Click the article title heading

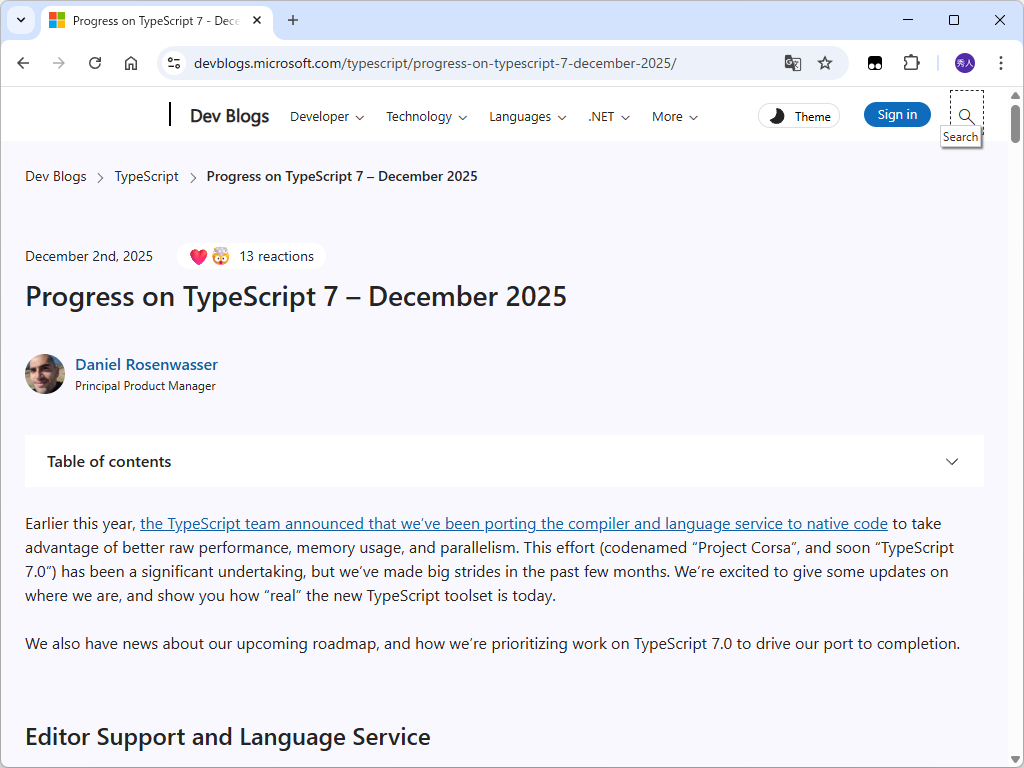(x=296, y=297)
